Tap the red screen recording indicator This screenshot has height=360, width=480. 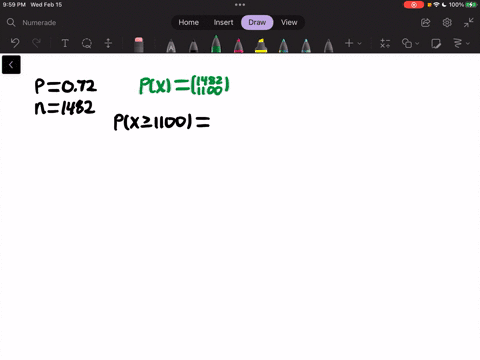(x=414, y=5)
